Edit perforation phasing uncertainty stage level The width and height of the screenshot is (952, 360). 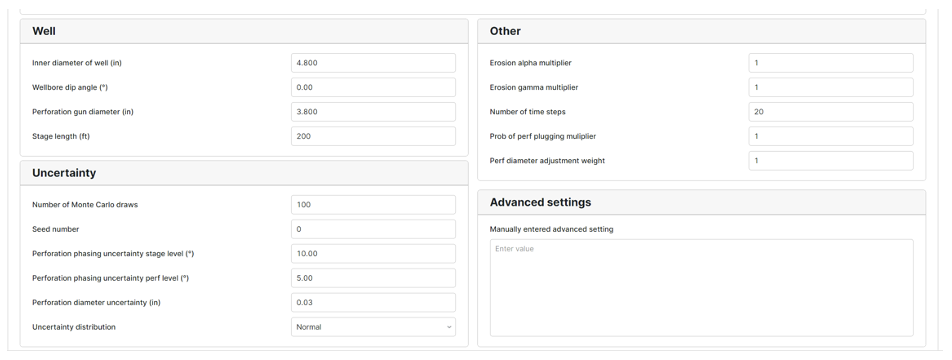click(373, 254)
